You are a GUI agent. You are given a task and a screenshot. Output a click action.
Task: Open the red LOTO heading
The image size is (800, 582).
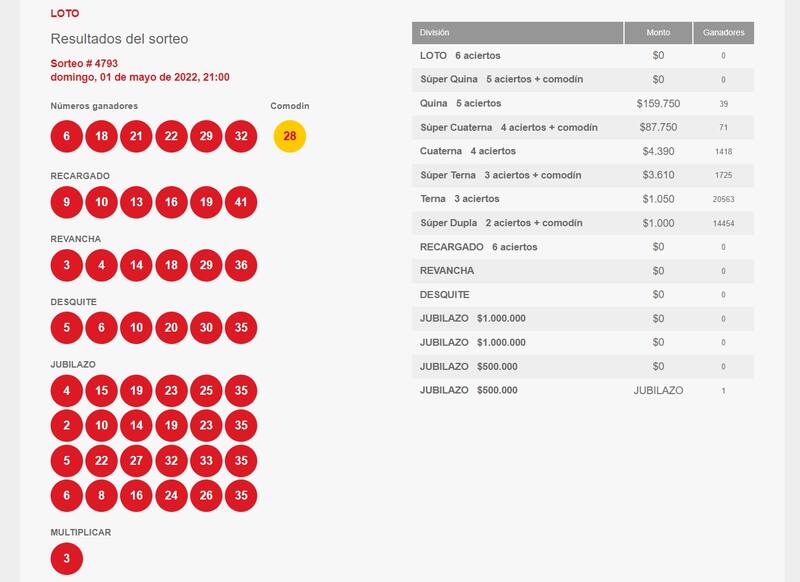click(65, 14)
